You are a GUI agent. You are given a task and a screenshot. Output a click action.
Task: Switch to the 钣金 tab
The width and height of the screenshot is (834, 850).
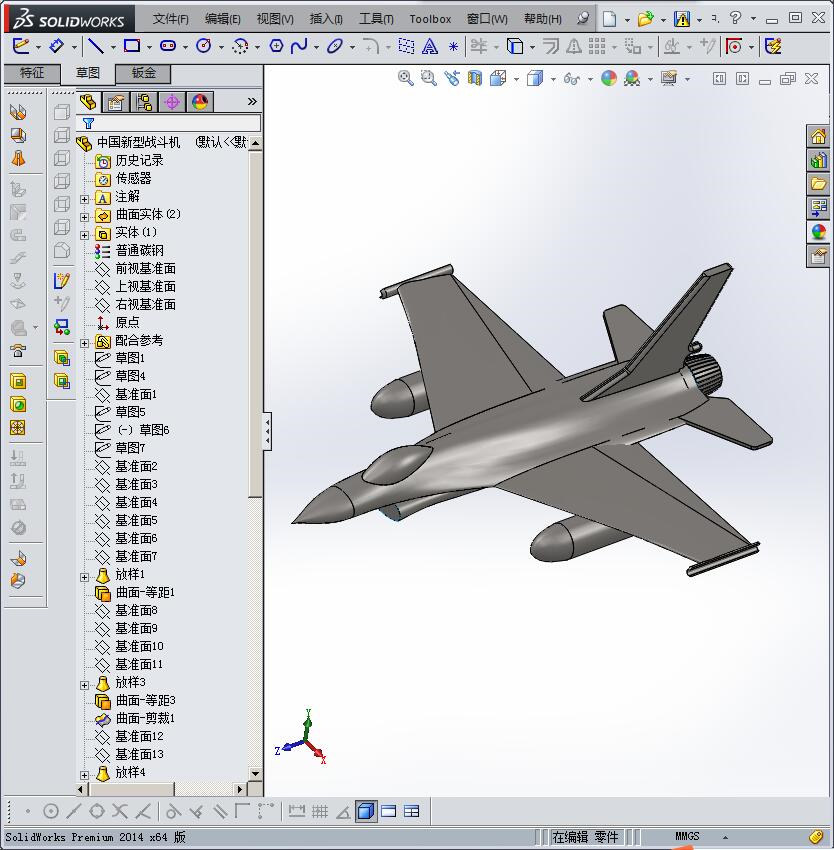(x=144, y=73)
